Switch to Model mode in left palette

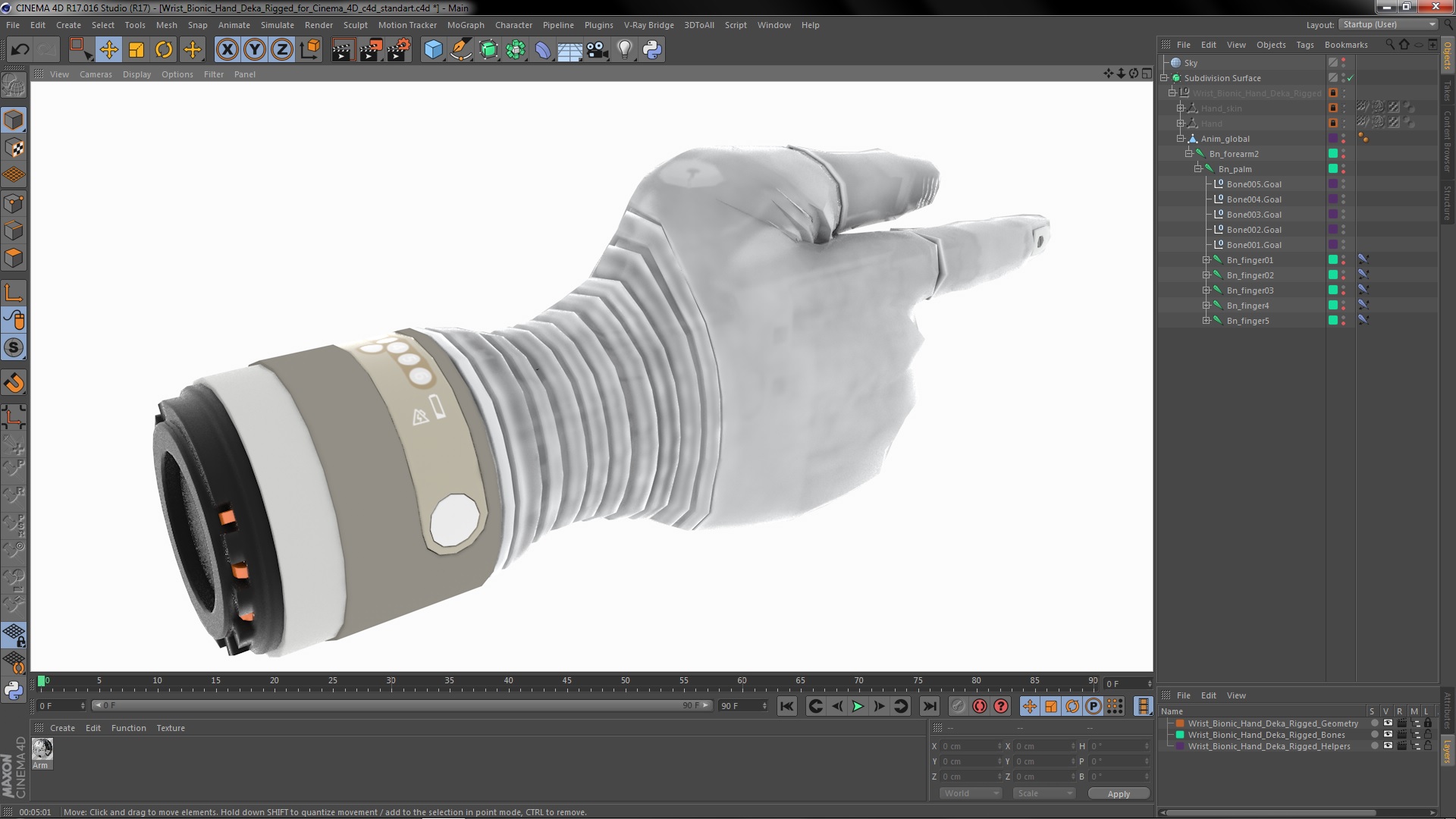[x=14, y=120]
